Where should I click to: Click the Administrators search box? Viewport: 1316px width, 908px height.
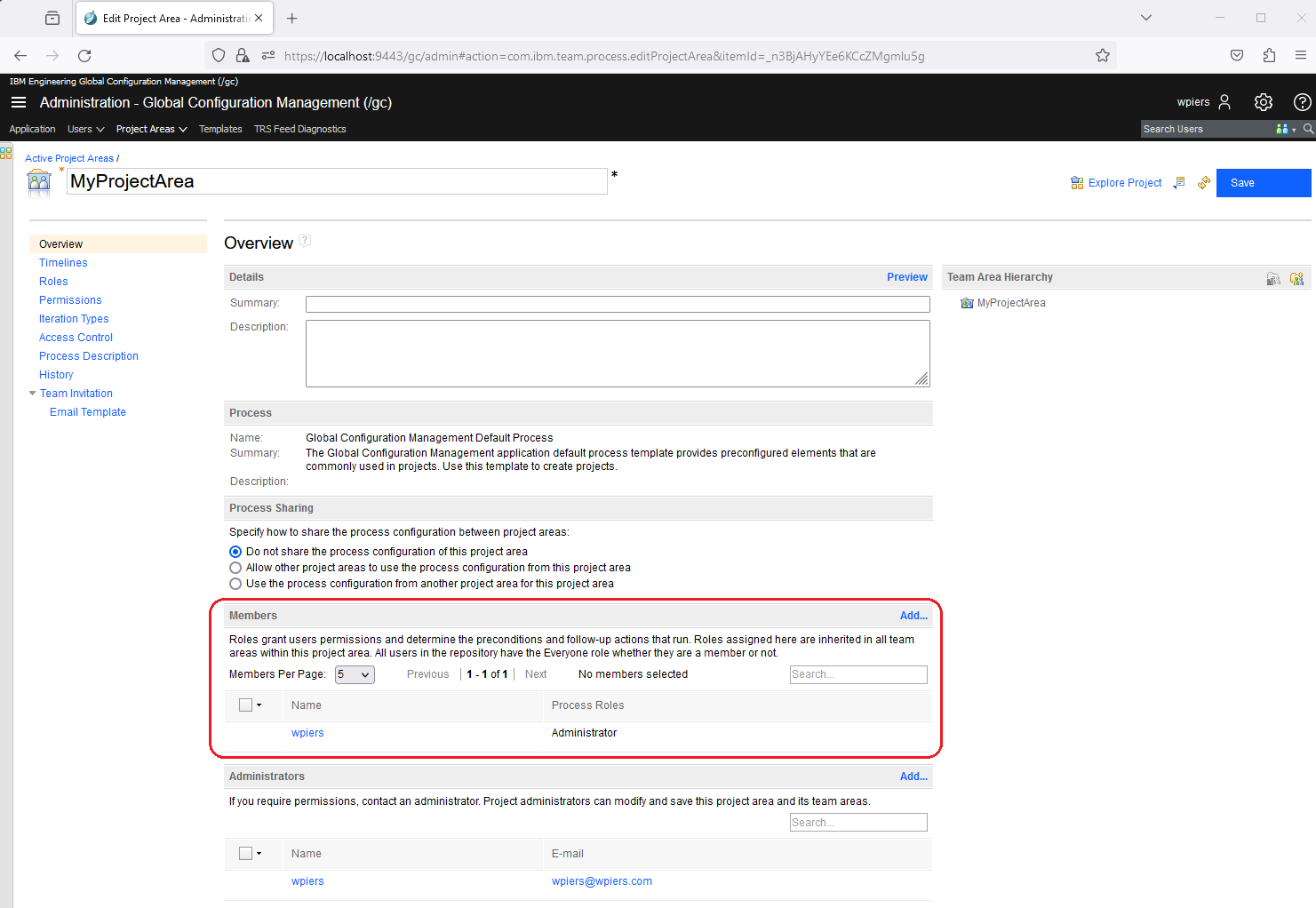[x=858, y=823]
